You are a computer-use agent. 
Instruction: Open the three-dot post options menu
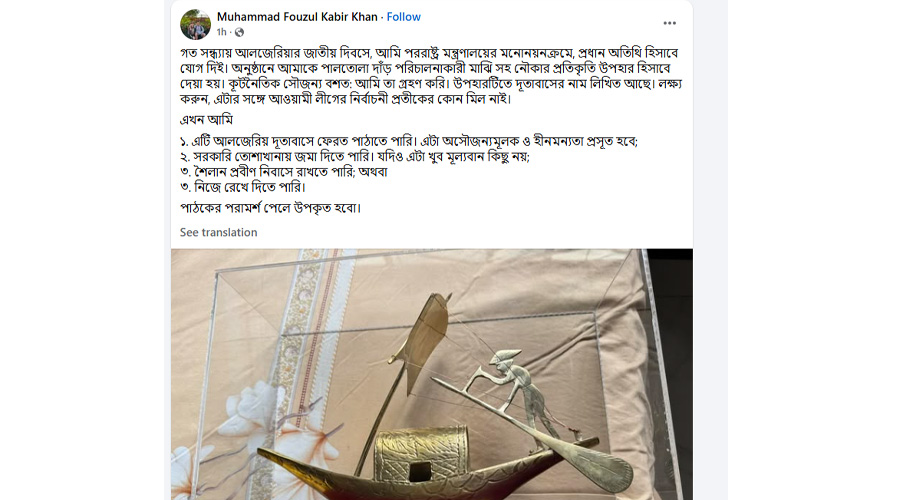tap(669, 23)
